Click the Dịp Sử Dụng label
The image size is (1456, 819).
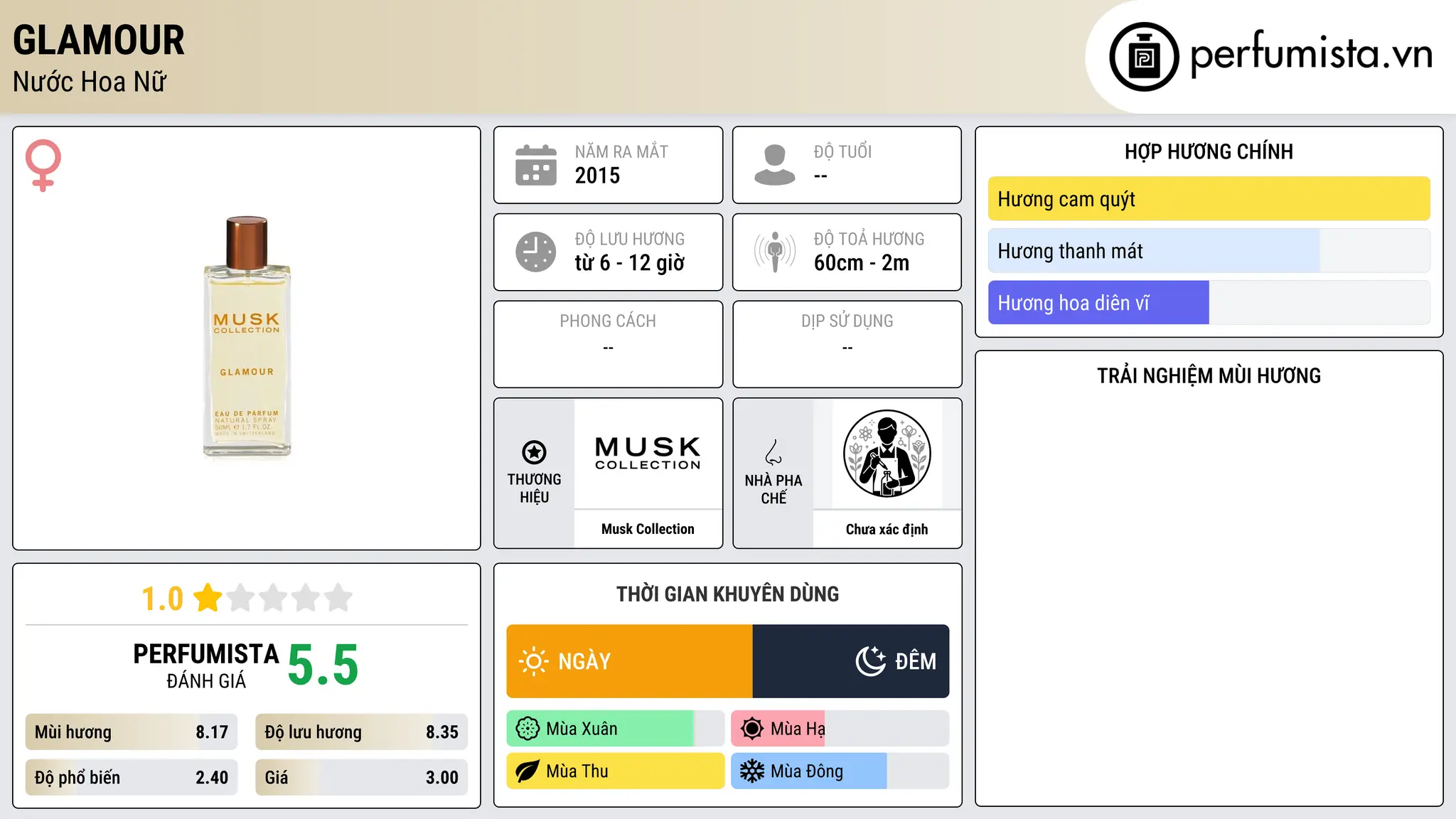click(847, 321)
